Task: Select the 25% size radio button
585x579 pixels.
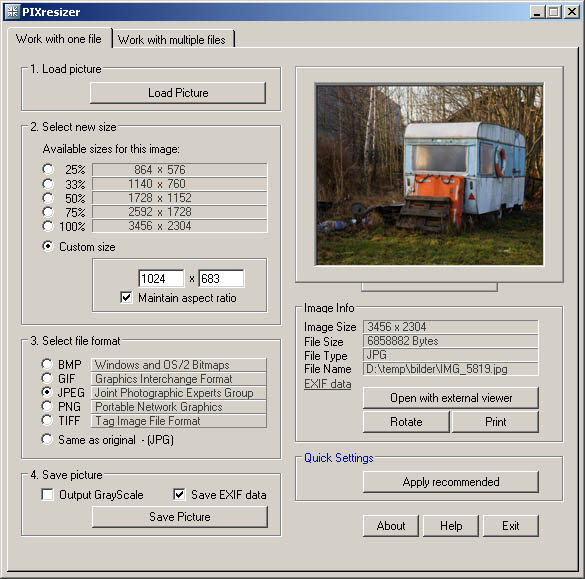Action: (x=48, y=169)
